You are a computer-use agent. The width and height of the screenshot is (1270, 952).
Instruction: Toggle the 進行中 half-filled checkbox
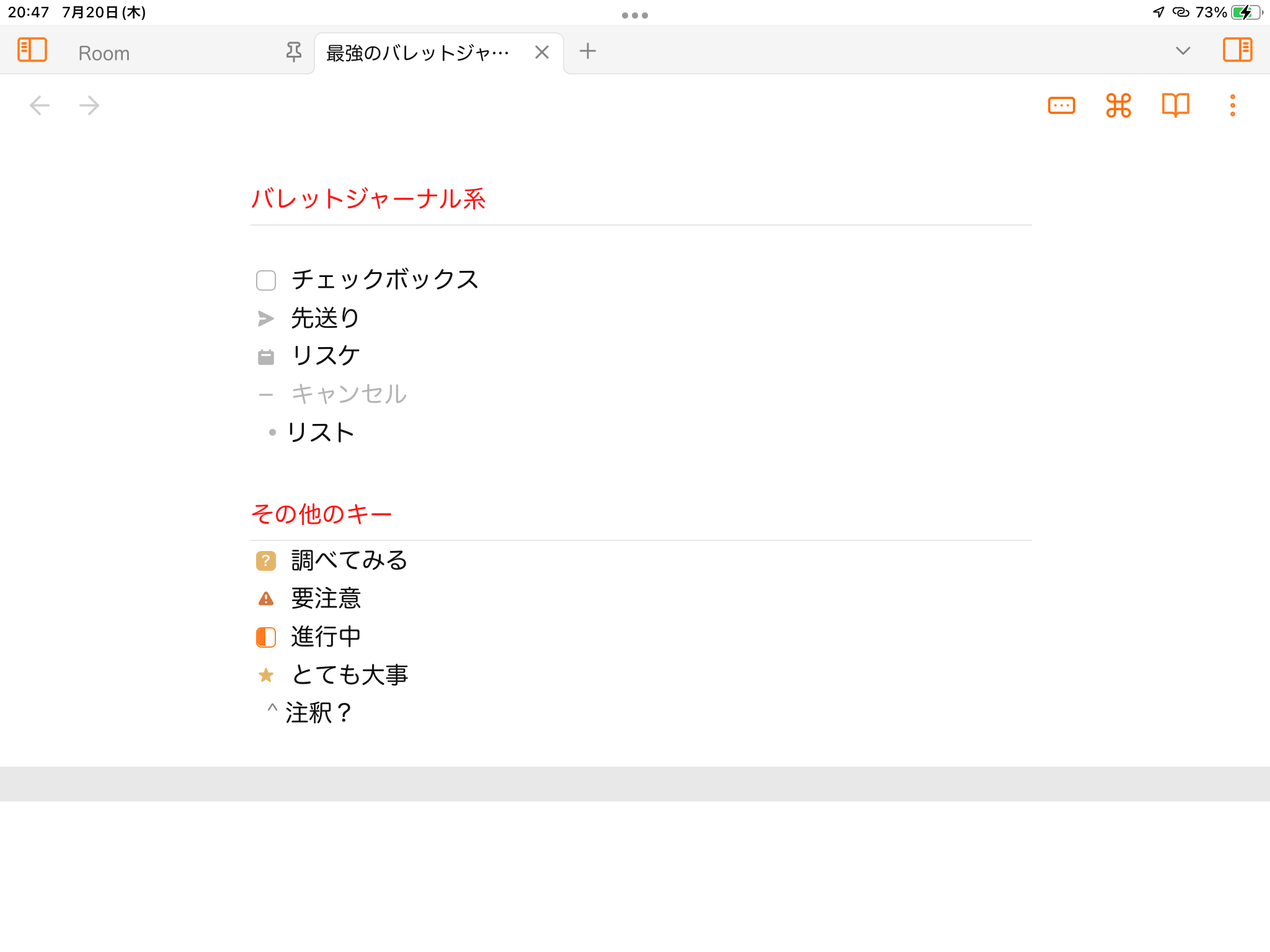(x=266, y=637)
